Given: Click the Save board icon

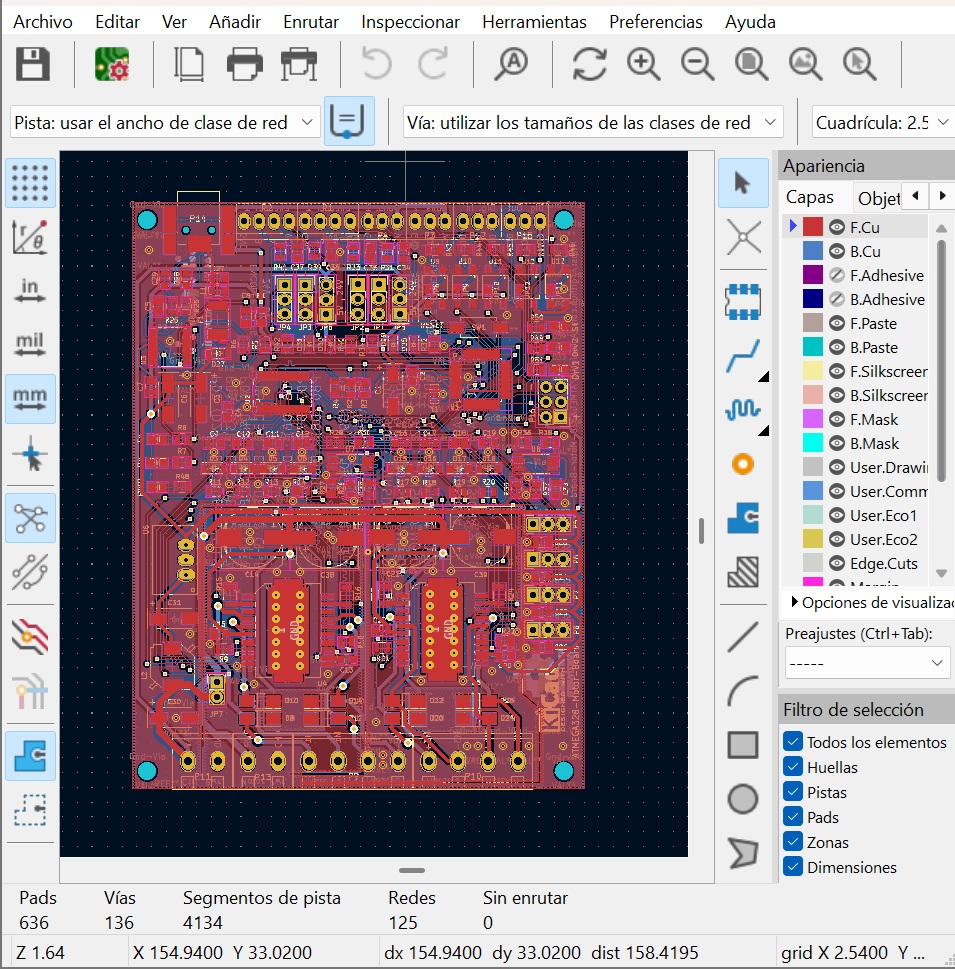Looking at the screenshot, I should [33, 65].
